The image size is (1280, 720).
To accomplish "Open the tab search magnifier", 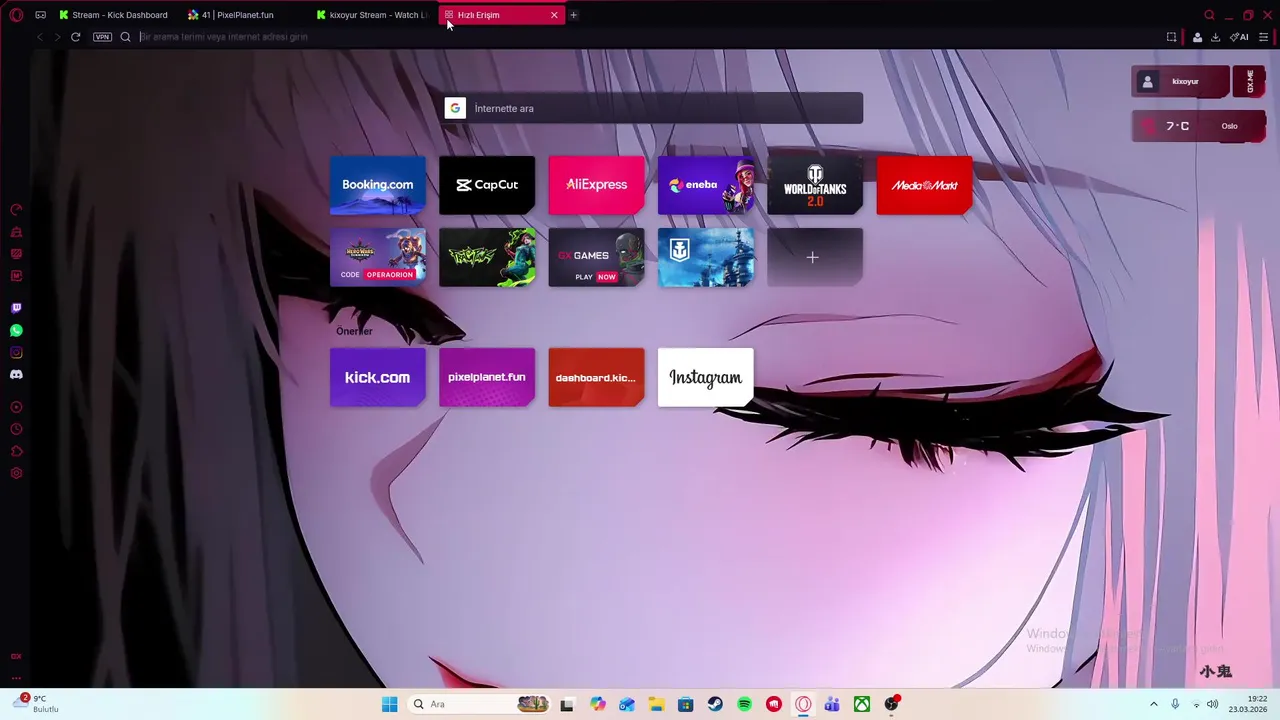I will [x=1209, y=15].
